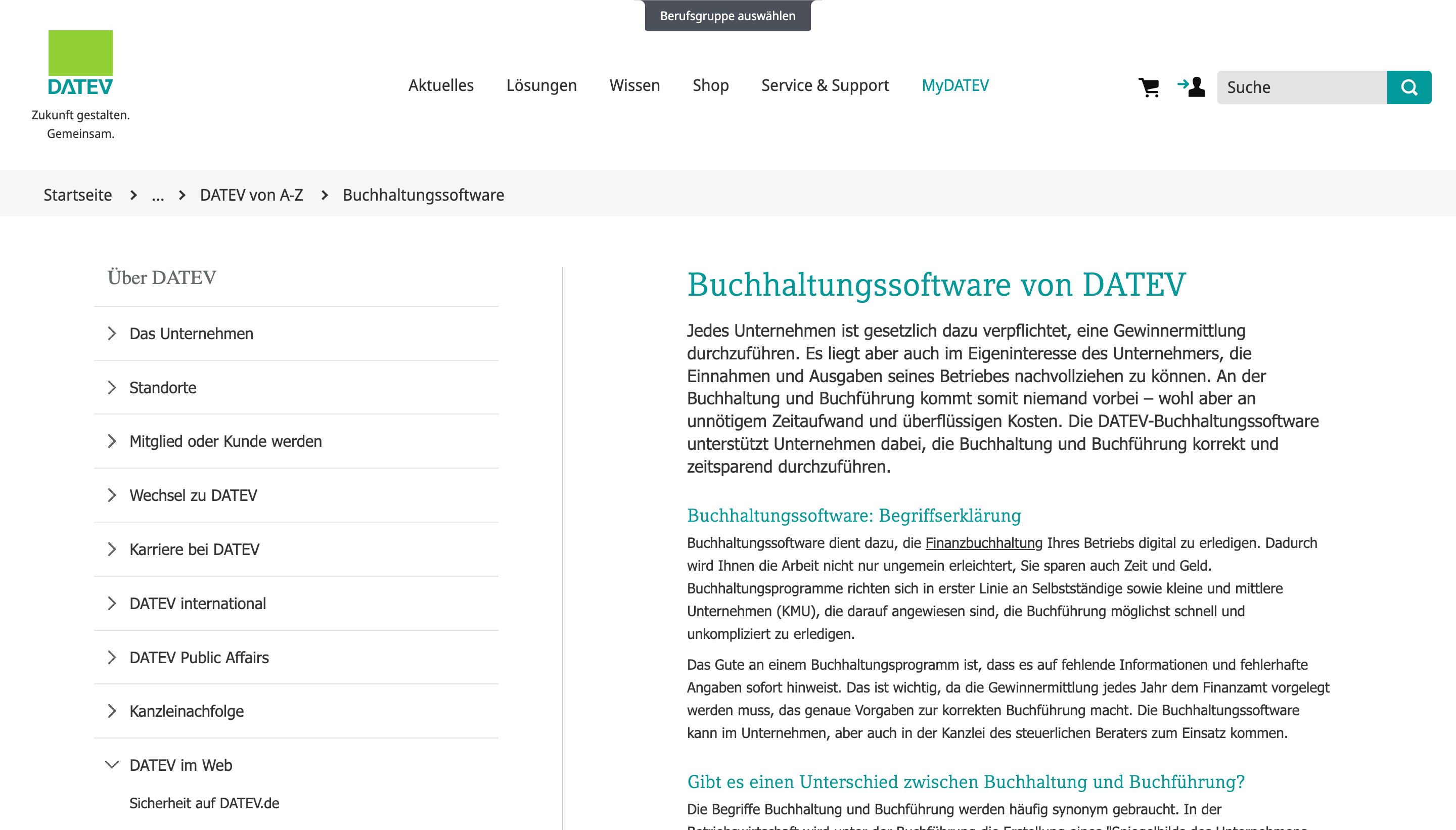Screen dimensions: 1456x830
Task: Open the Karriere bei DATEV link
Action: (195, 549)
